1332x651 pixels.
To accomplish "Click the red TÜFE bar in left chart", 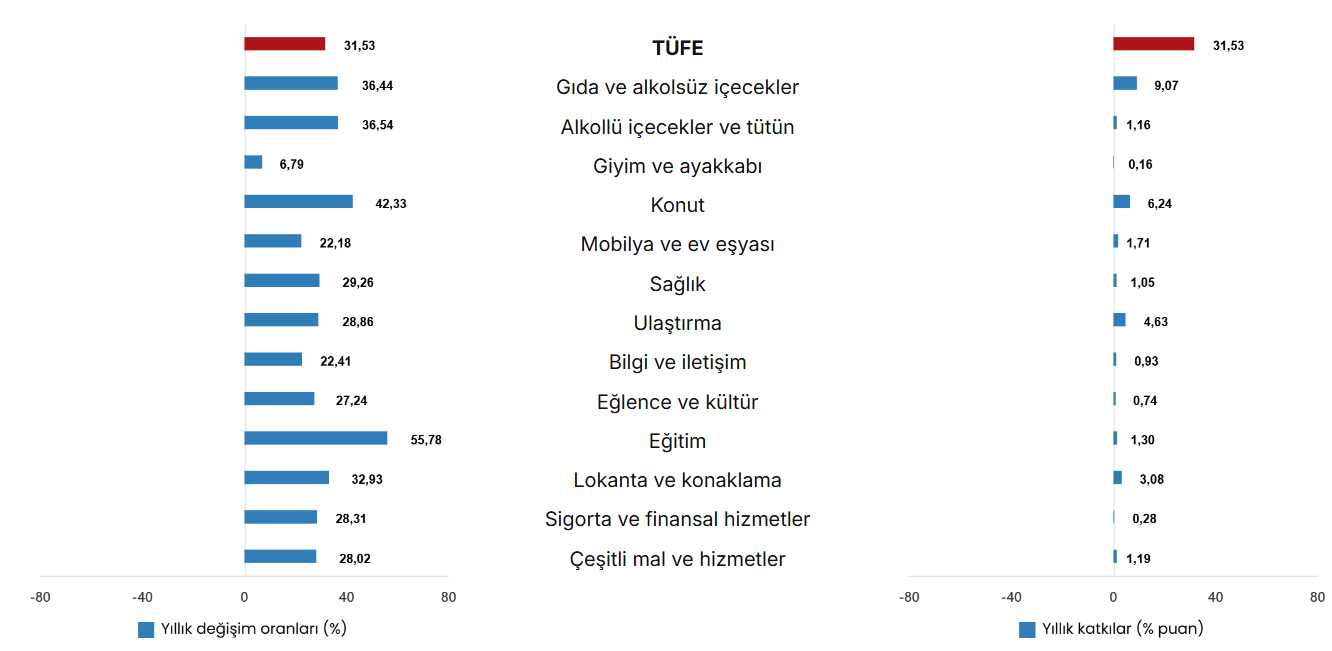I will tap(284, 44).
